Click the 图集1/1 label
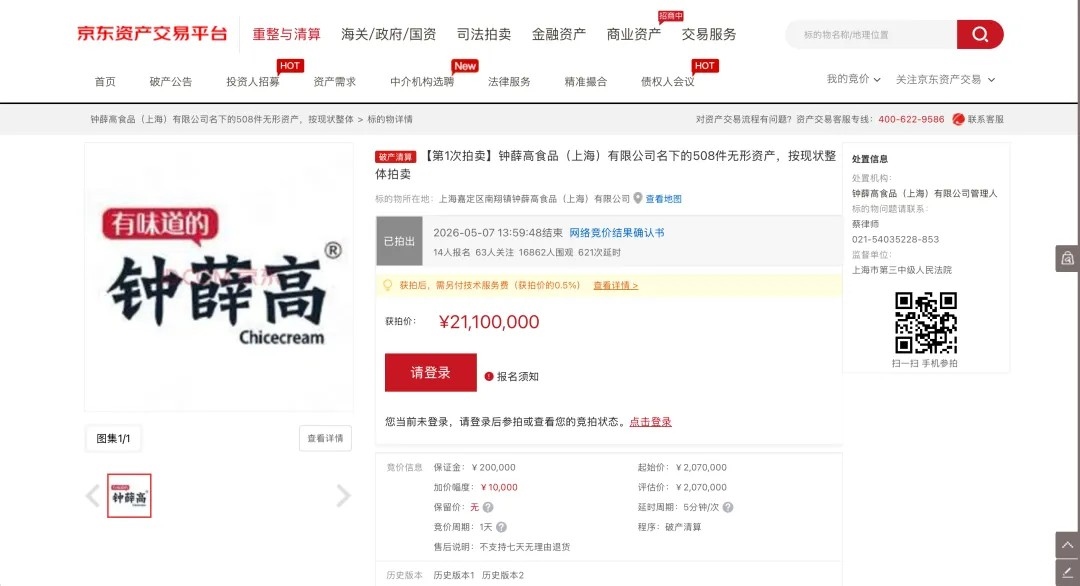Image resolution: width=1080 pixels, height=586 pixels. coord(113,439)
